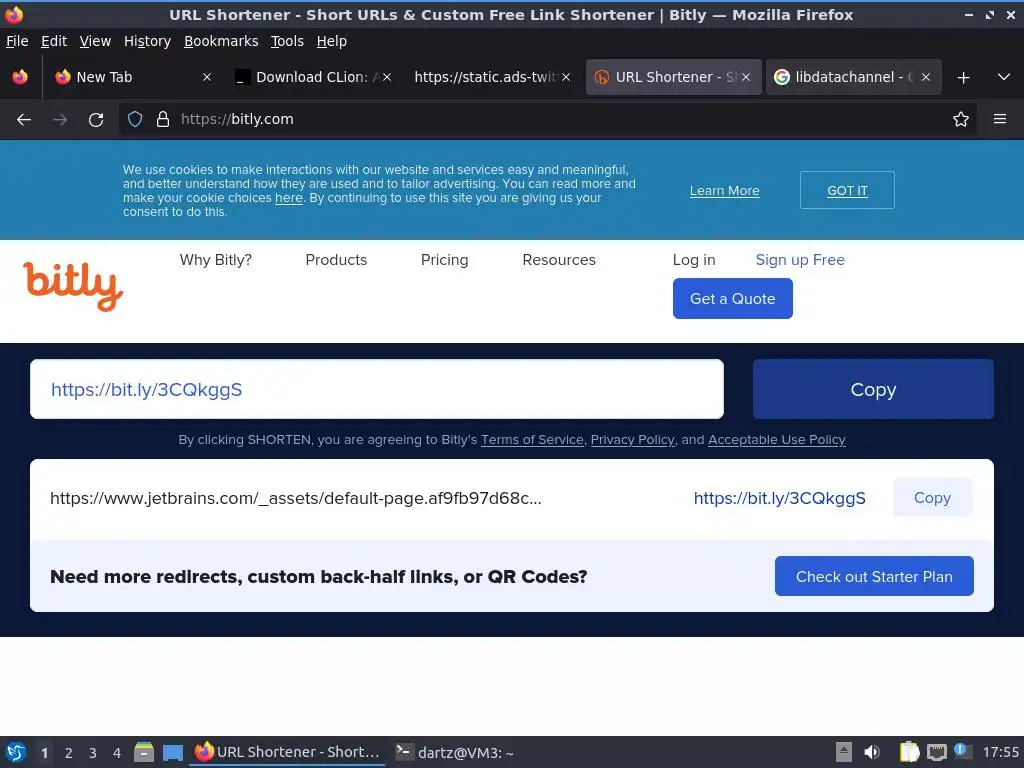Viewport: 1024px width, 768px height.
Task: Open the File menu
Action: coord(17,41)
